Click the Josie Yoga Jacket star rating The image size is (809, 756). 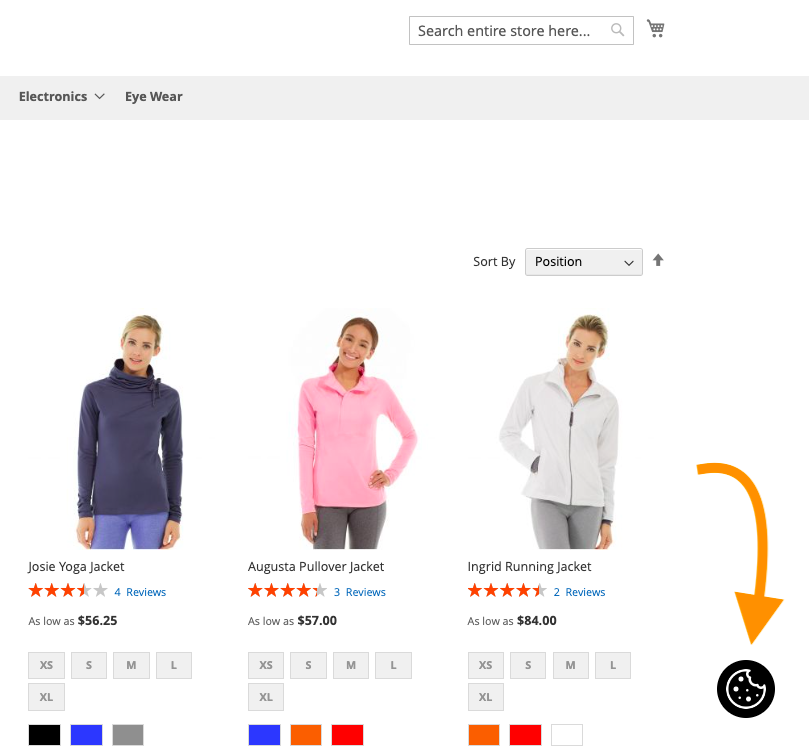[68, 590]
